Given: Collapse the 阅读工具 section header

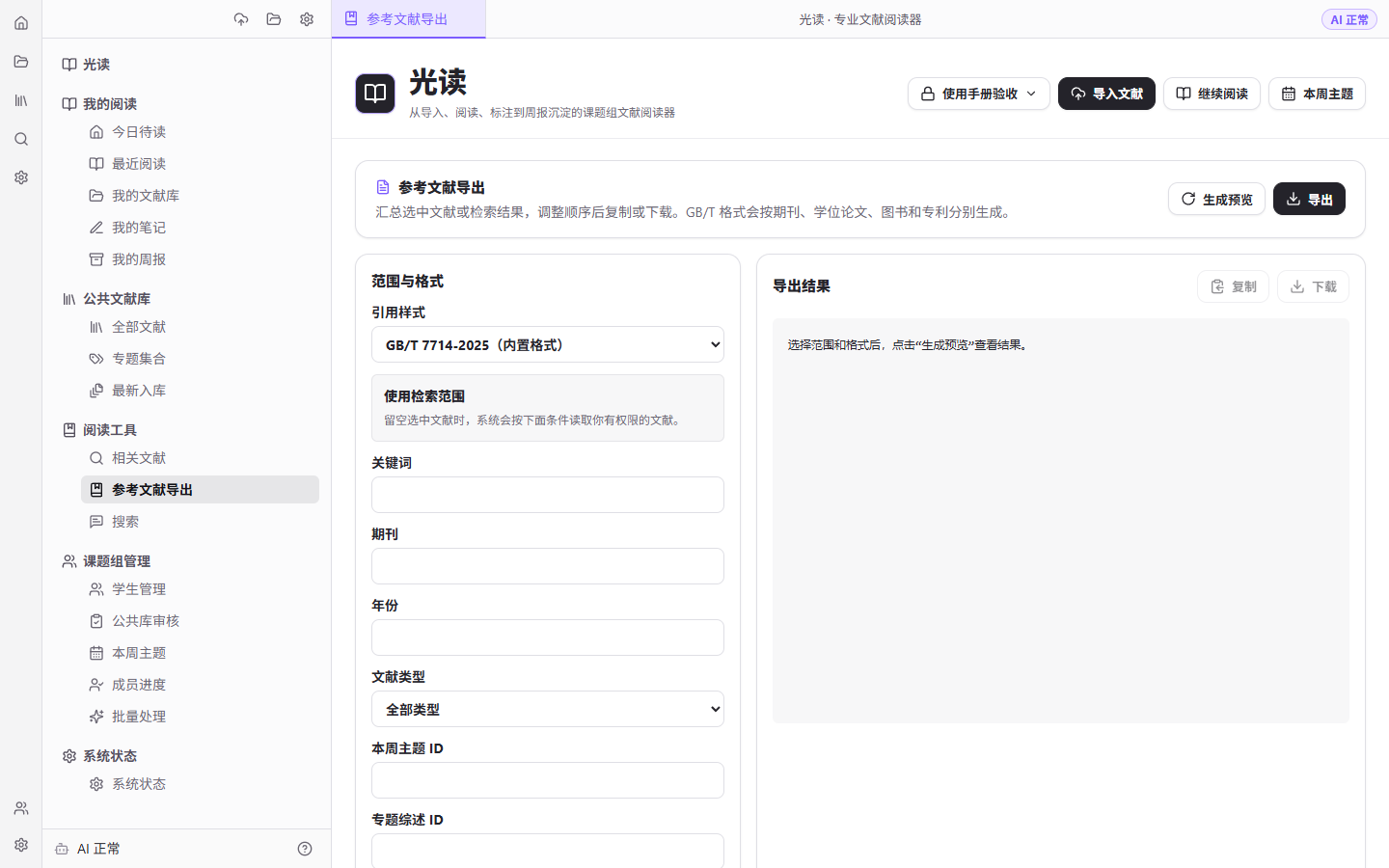Looking at the screenshot, I should pyautogui.click(x=99, y=430).
